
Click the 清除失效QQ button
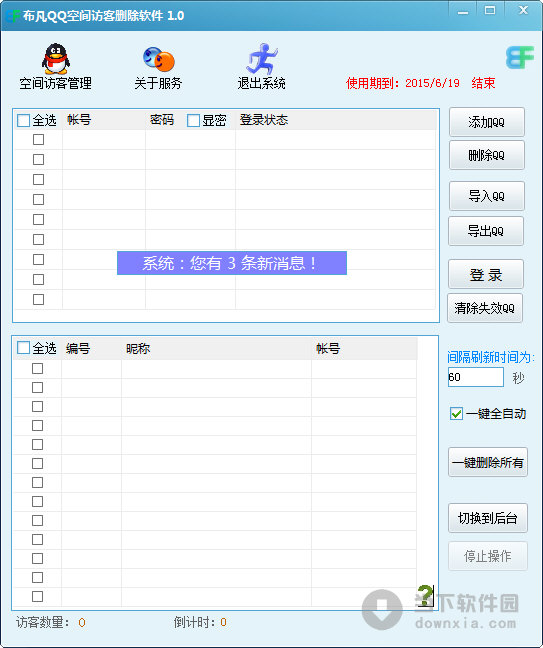(x=485, y=308)
